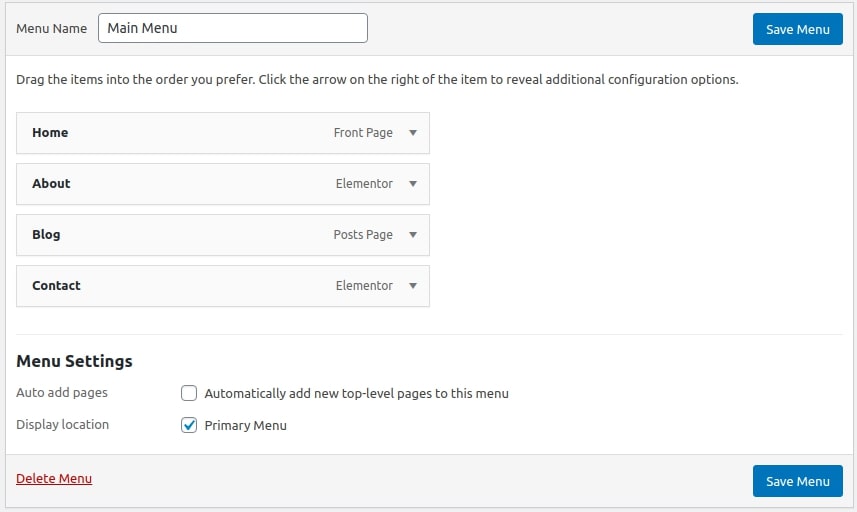
Task: Click the bottom Save Menu button
Action: (797, 481)
